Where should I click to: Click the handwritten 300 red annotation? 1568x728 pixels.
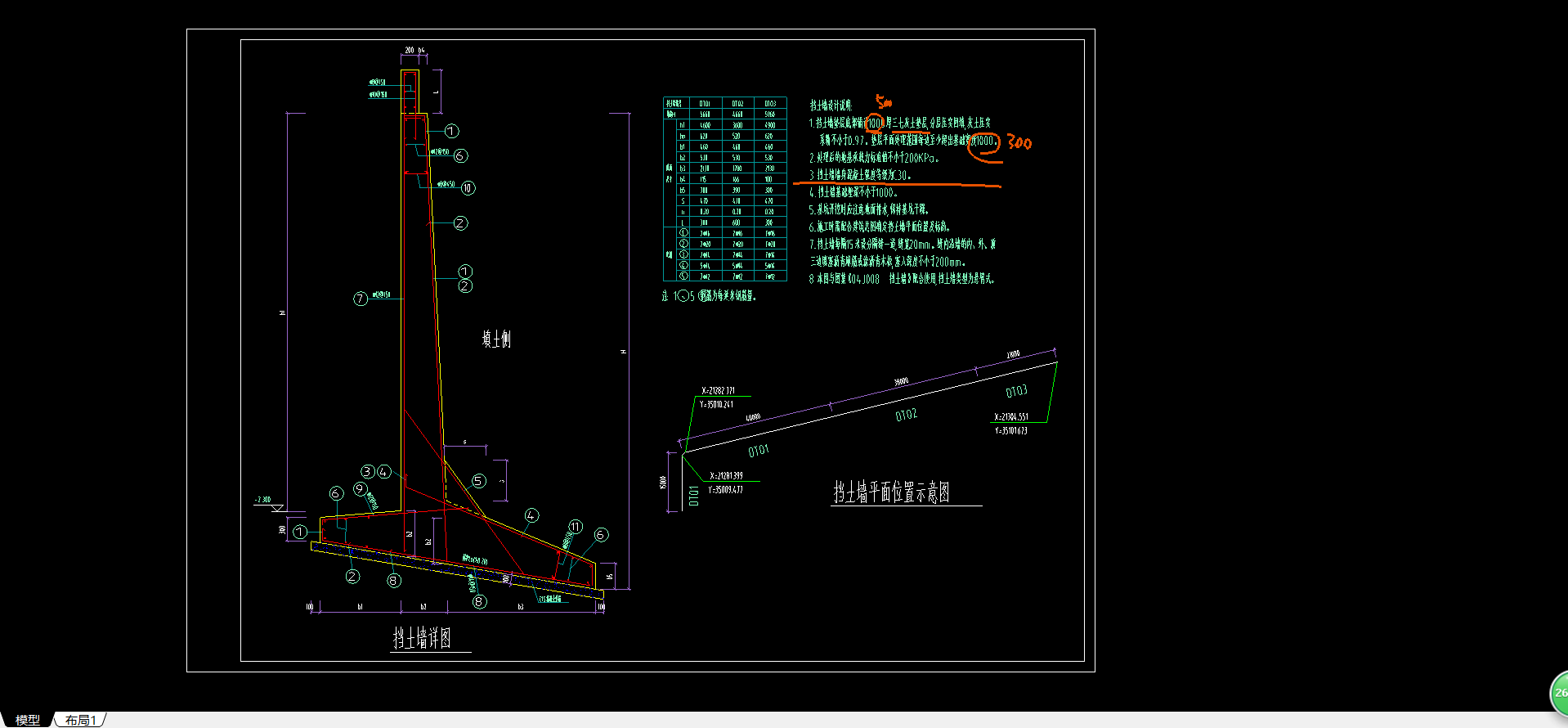[1019, 142]
